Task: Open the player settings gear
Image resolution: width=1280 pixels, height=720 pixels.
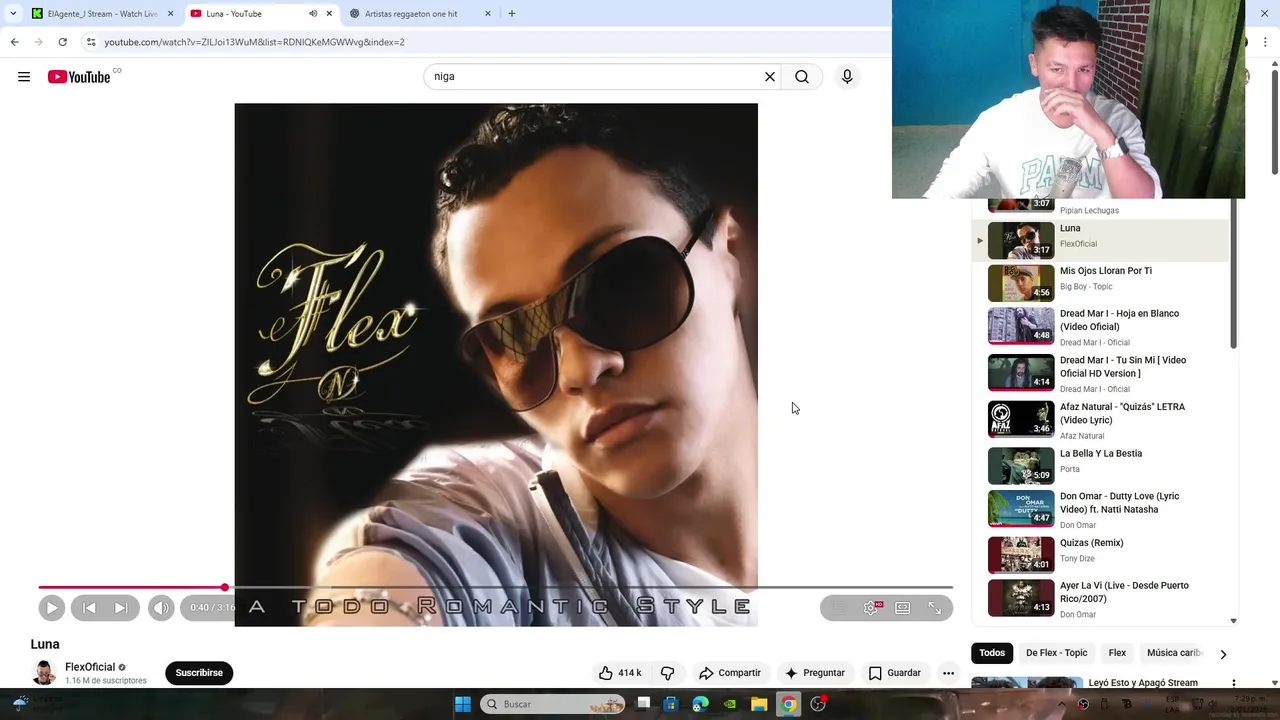Action: tap(871, 607)
